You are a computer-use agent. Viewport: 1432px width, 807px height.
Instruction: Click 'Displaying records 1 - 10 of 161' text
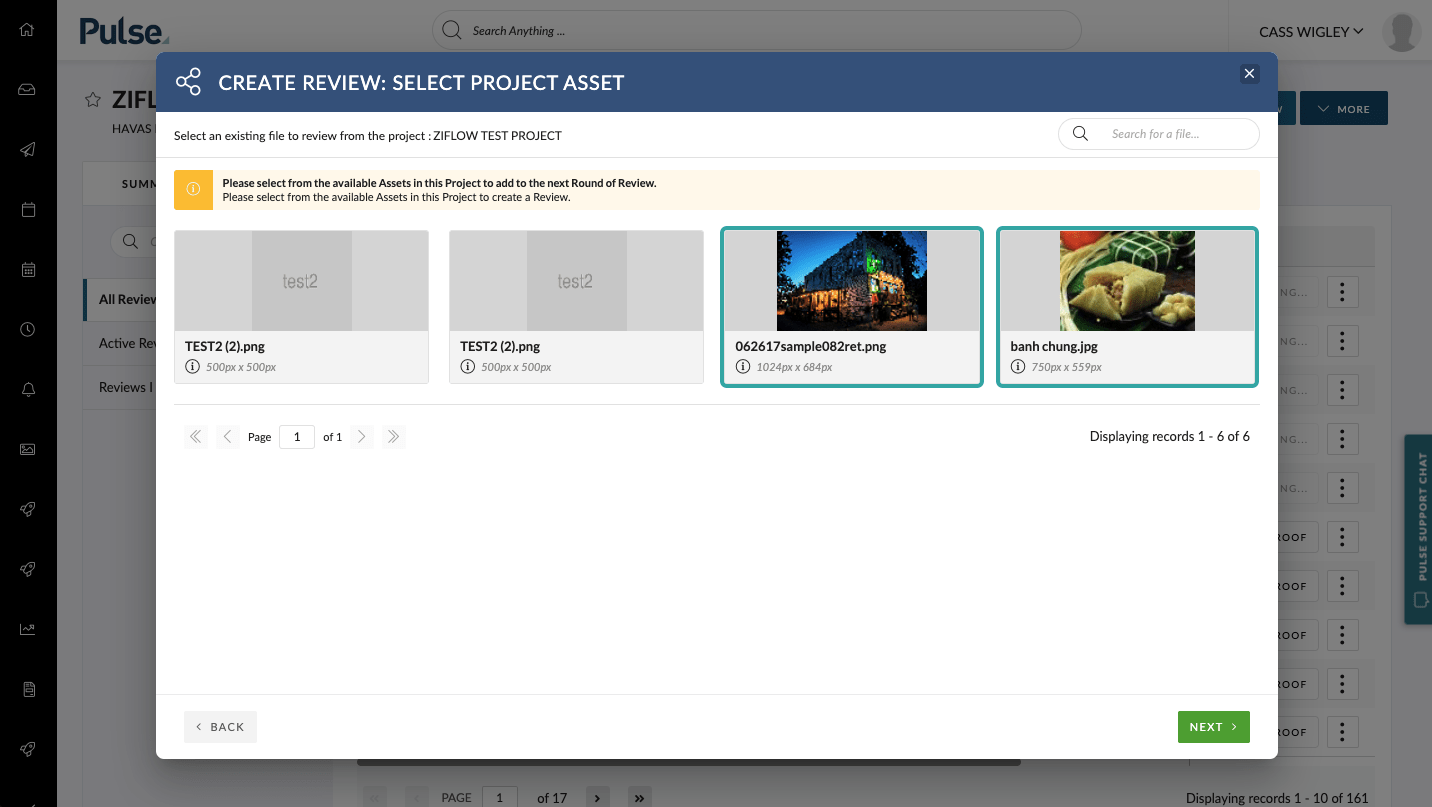[x=1277, y=798]
